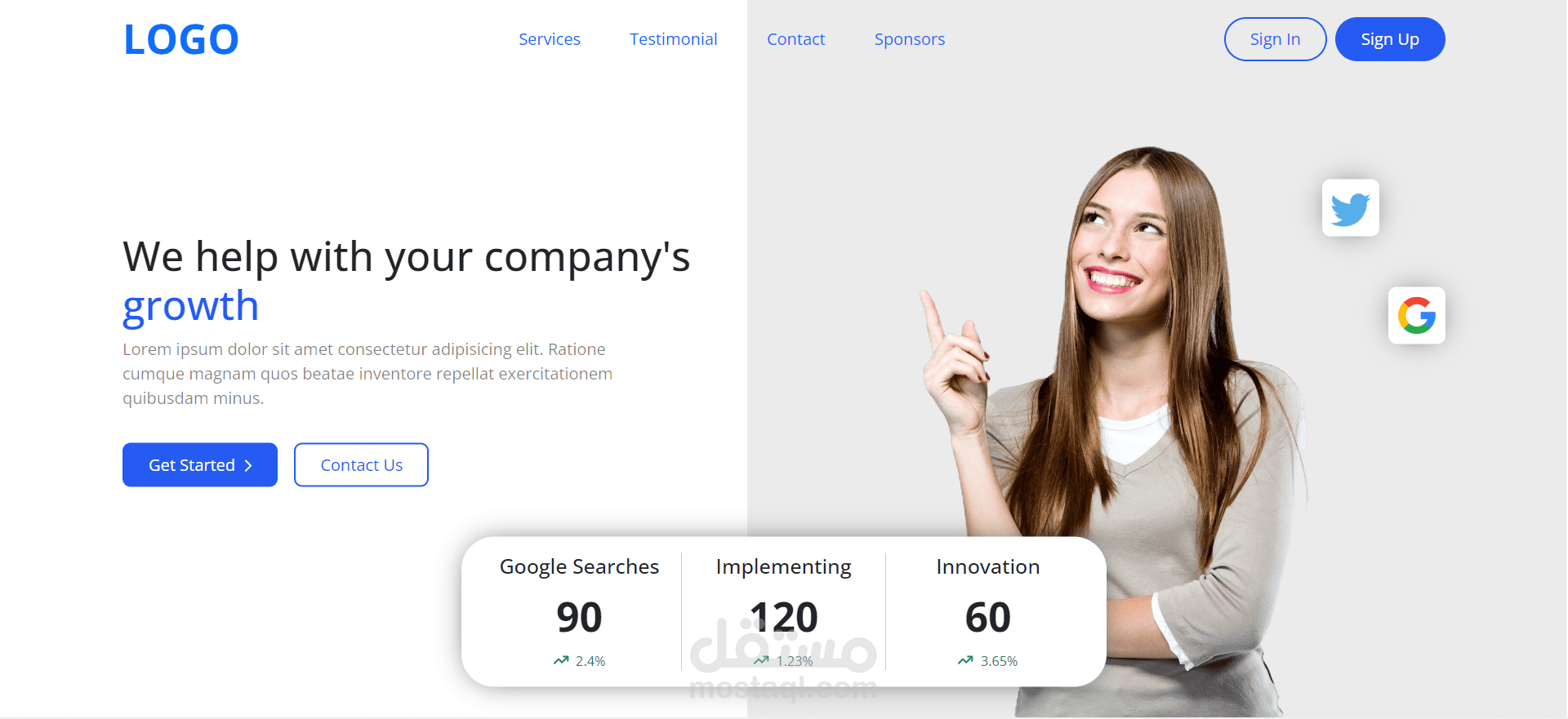Click the Get Started button
Image resolution: width=1568 pixels, height=719 pixels.
200,465
